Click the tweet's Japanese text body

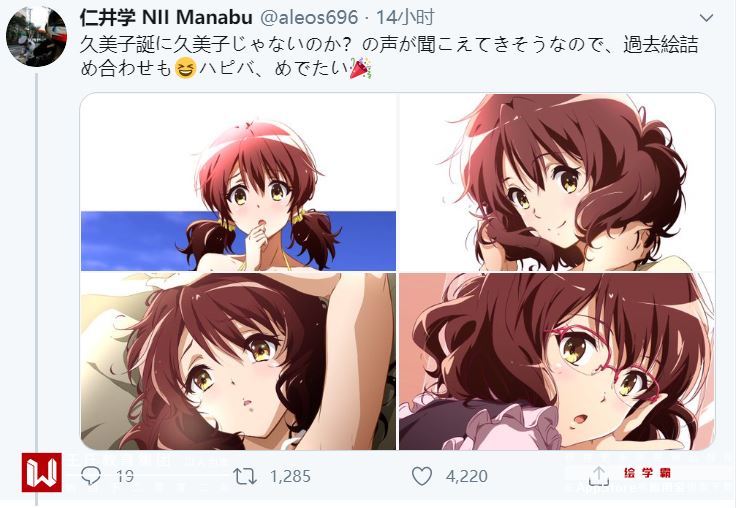[x=389, y=56]
